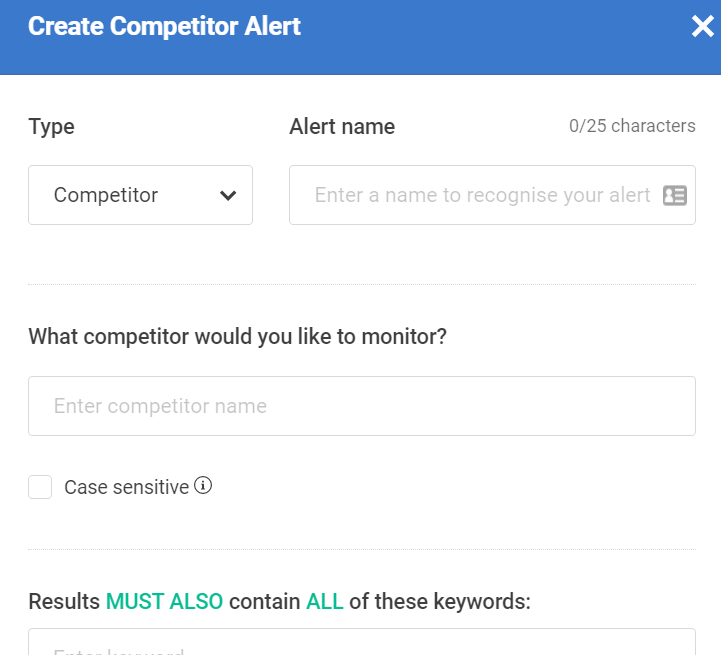The height and width of the screenshot is (655, 721).
Task: Click 'of these keywords:' text
Action: pyautogui.click(x=440, y=602)
